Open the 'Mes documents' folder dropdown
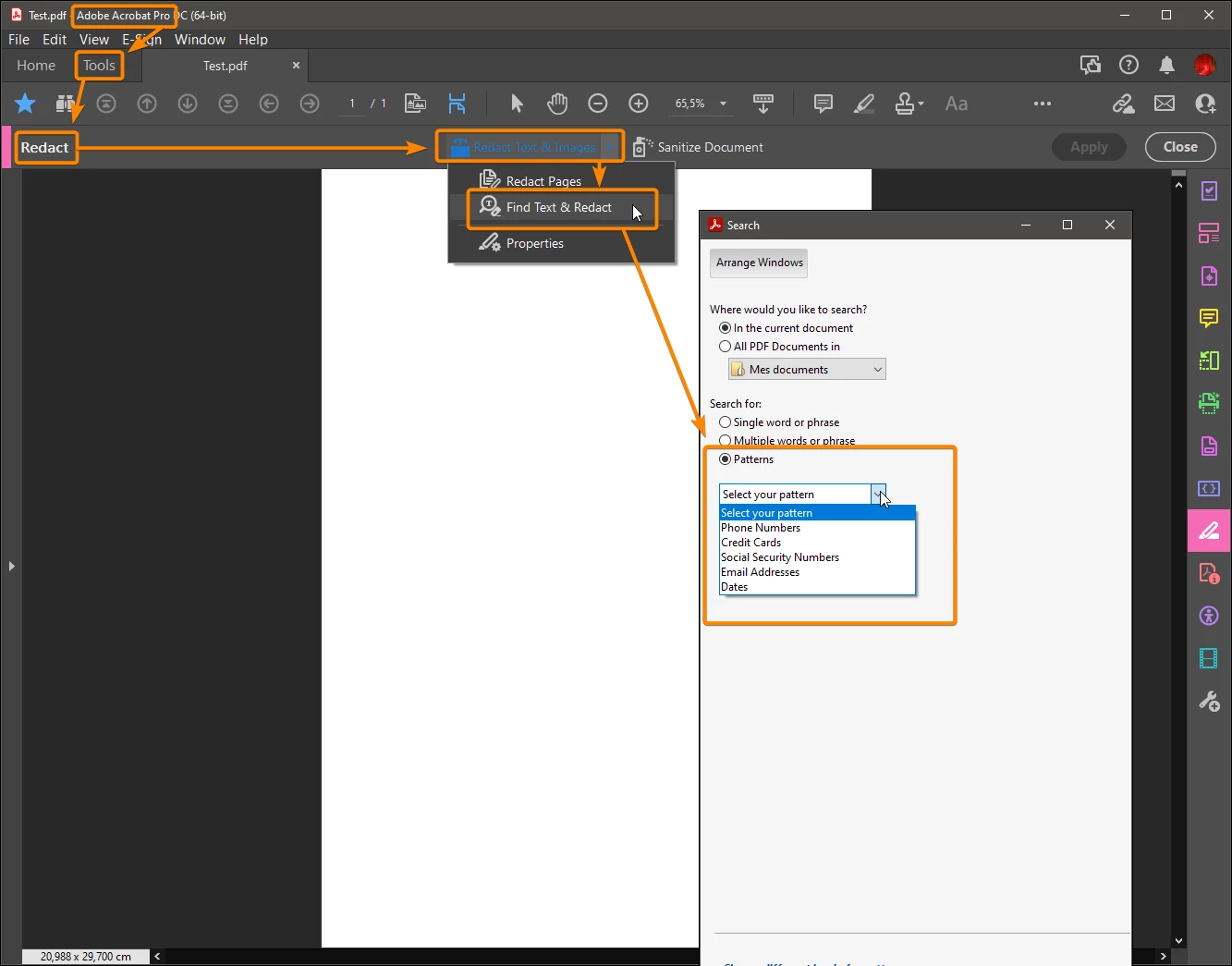The height and width of the screenshot is (966, 1232). tap(807, 369)
